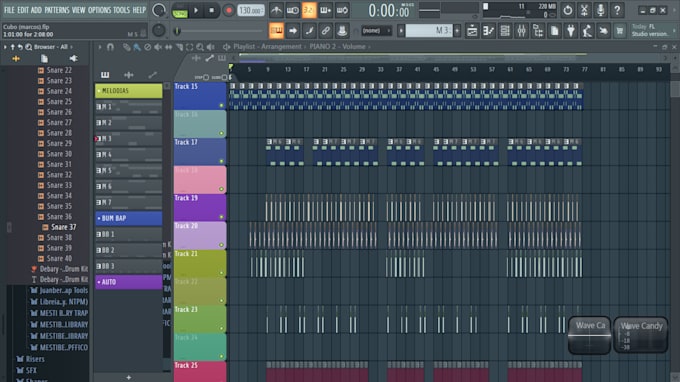Image resolution: width=680 pixels, height=382 pixels.
Task: Click the scissors audio editor icon
Action: [x=584, y=10]
